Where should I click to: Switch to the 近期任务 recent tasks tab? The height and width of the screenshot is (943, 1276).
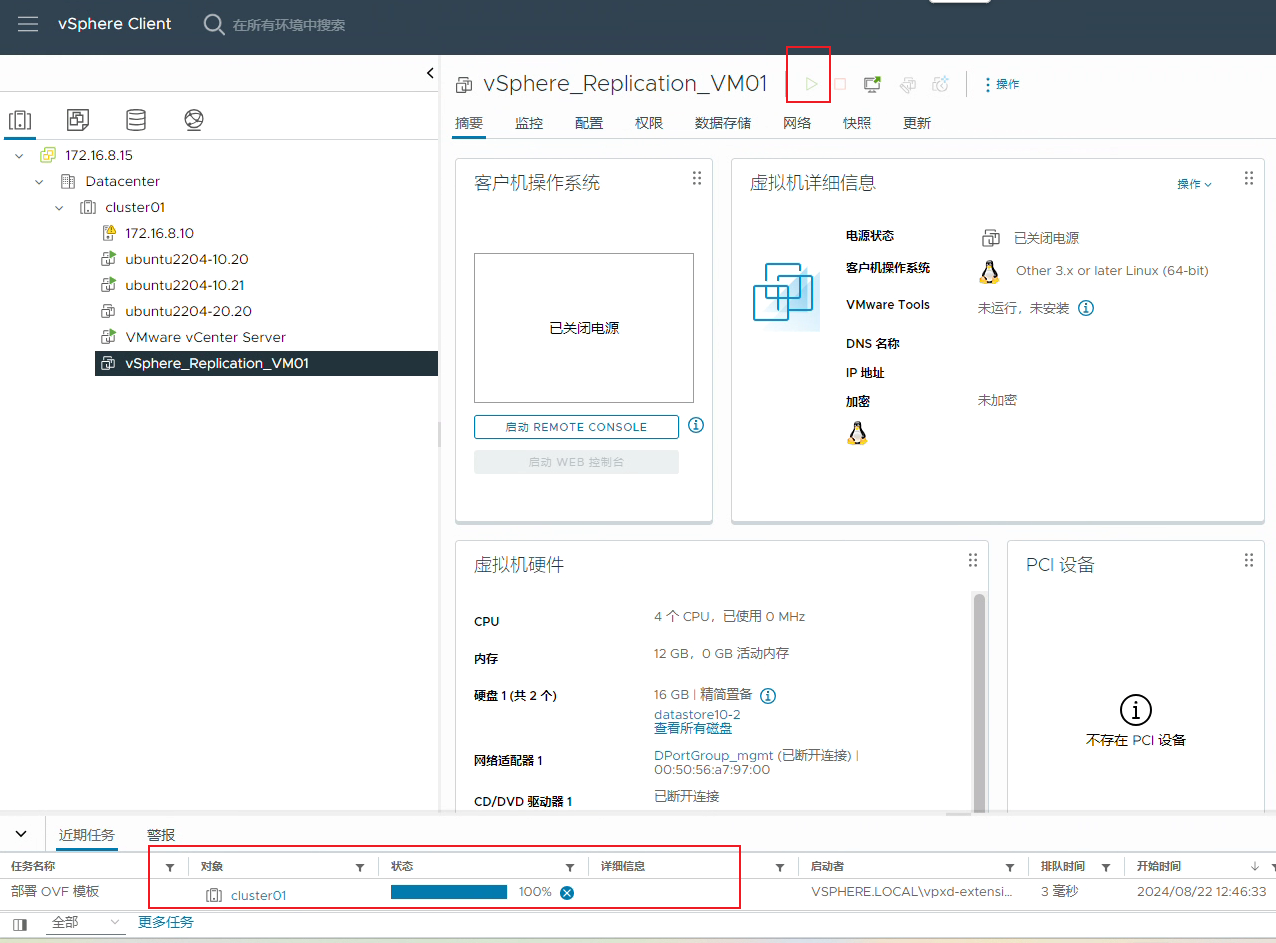(87, 835)
